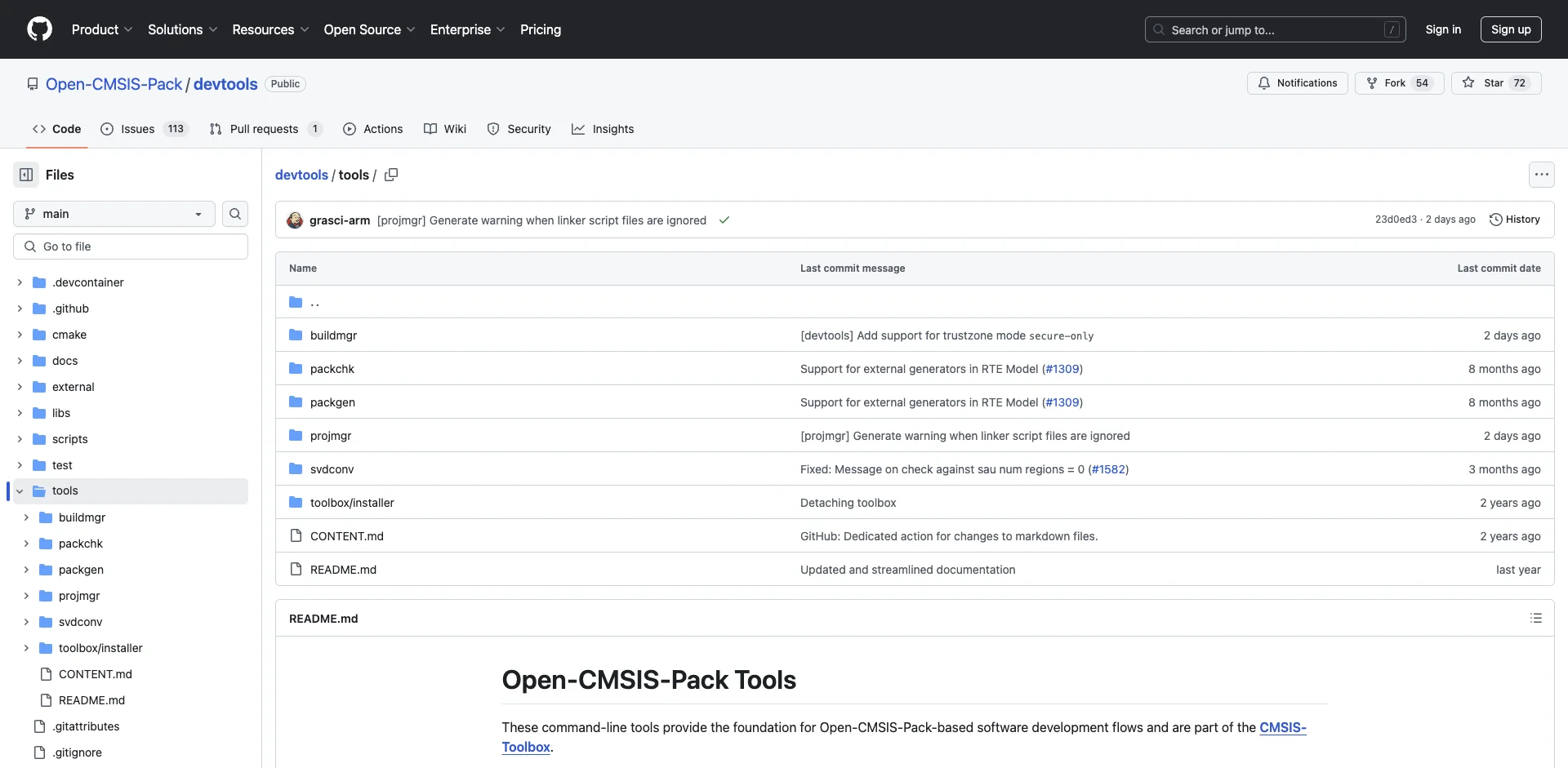Focus the Search or jump to field
The image size is (1568, 768).
point(1276,29)
